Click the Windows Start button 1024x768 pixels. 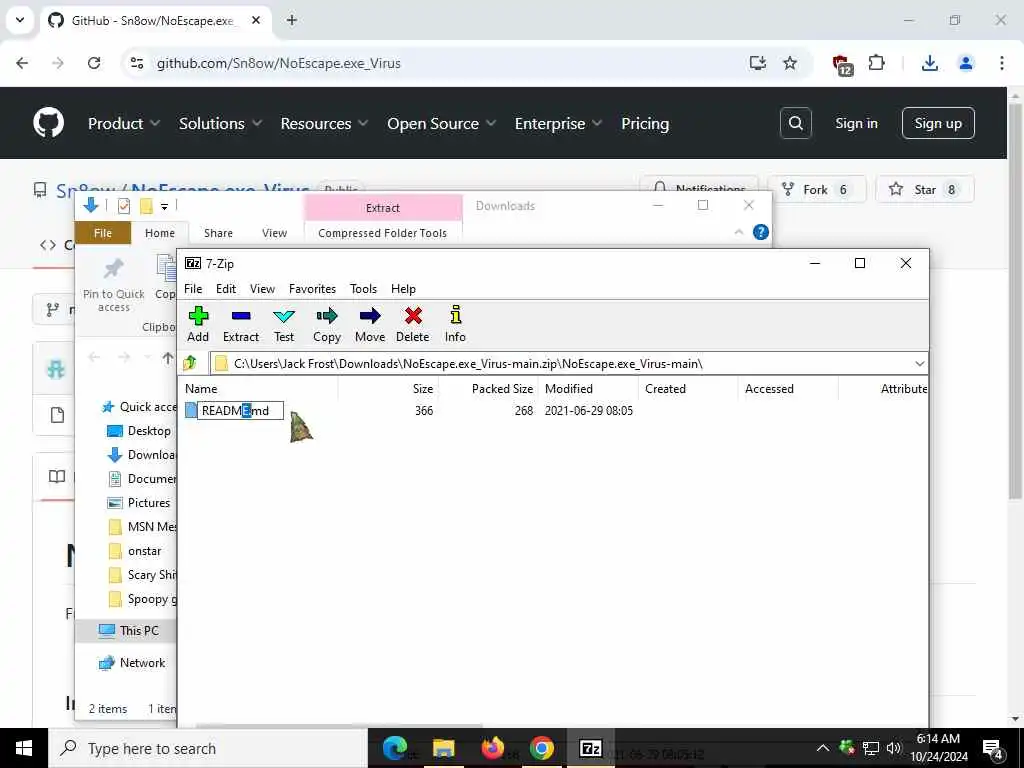(24, 748)
